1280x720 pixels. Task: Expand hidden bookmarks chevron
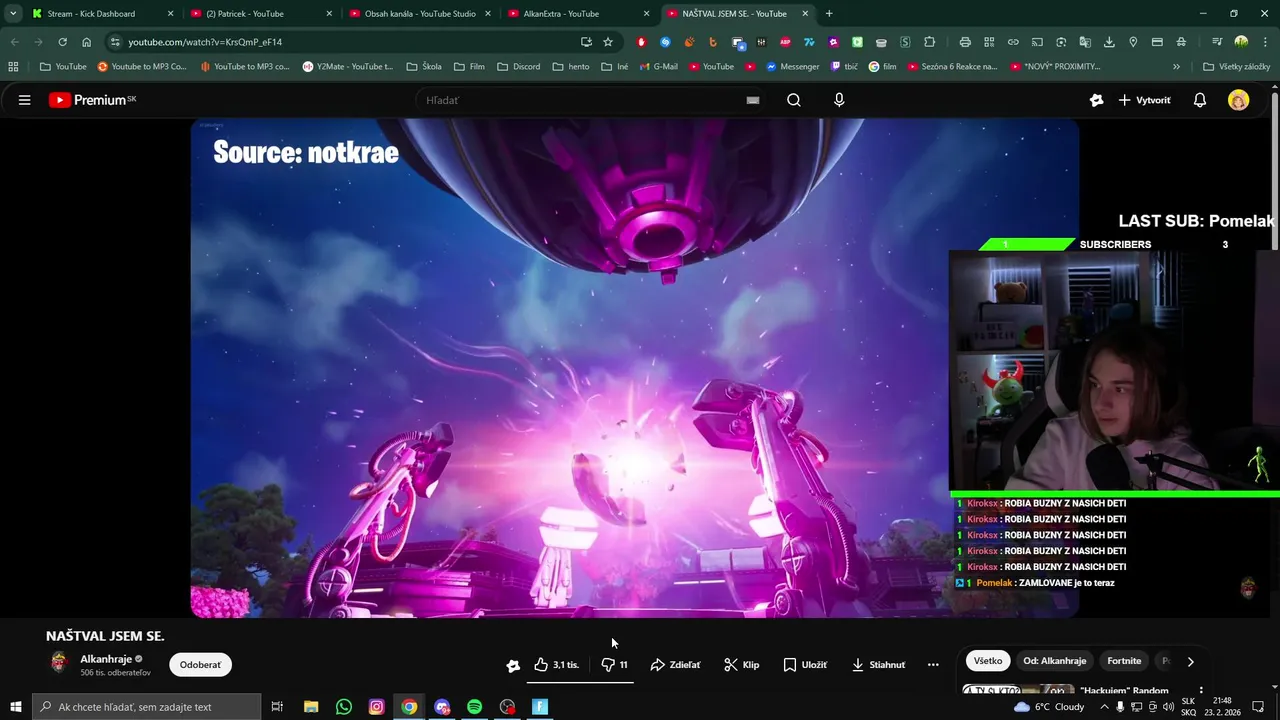click(x=1176, y=66)
